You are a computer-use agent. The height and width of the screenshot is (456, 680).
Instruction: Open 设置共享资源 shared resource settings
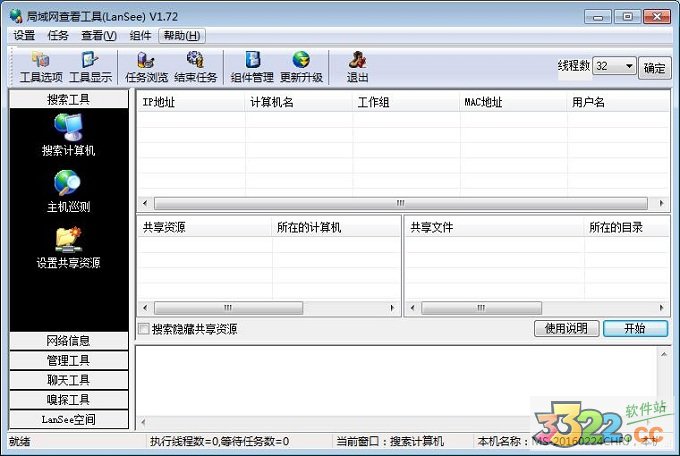point(68,247)
